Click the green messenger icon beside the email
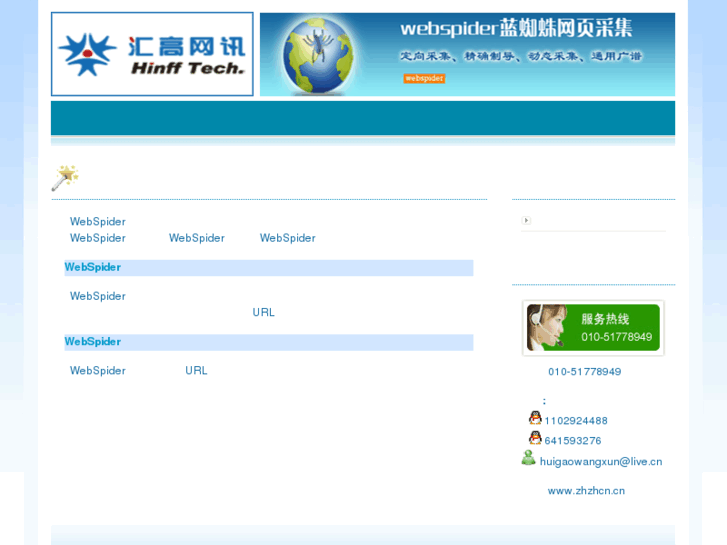Image resolution: width=727 pixels, height=545 pixels. pyautogui.click(x=529, y=458)
